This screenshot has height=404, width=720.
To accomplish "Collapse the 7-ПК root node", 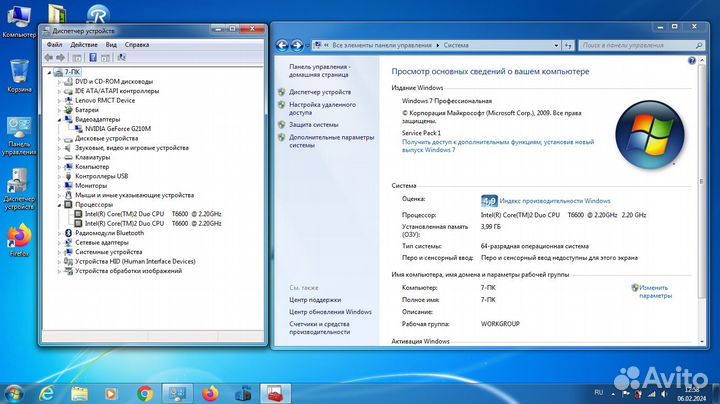I will point(49,72).
